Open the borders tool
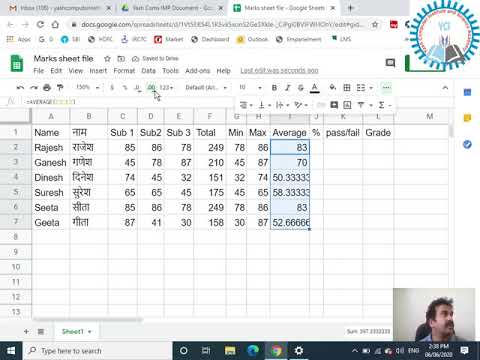The image size is (480, 360). [347, 88]
